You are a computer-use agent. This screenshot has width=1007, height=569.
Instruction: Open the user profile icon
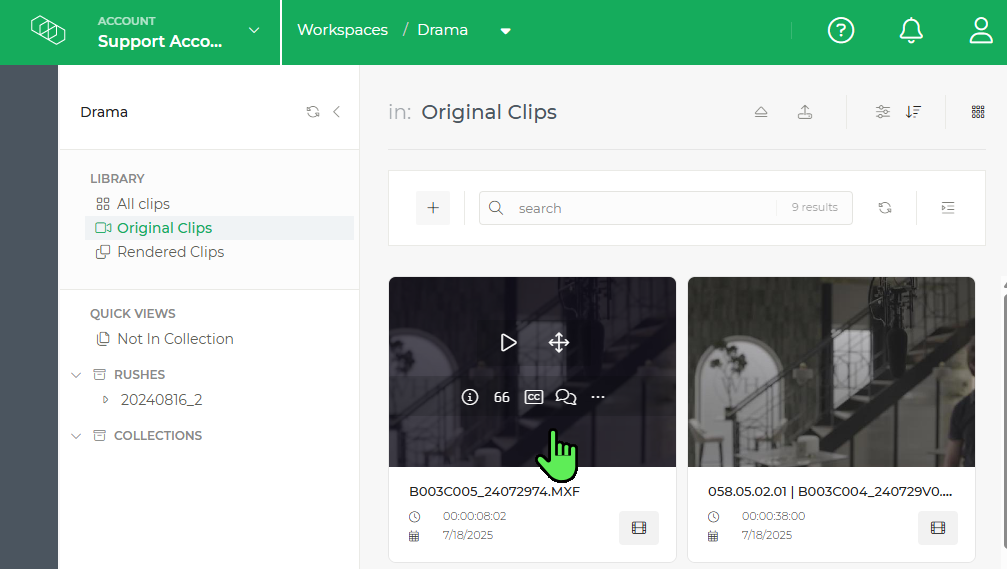tap(981, 30)
